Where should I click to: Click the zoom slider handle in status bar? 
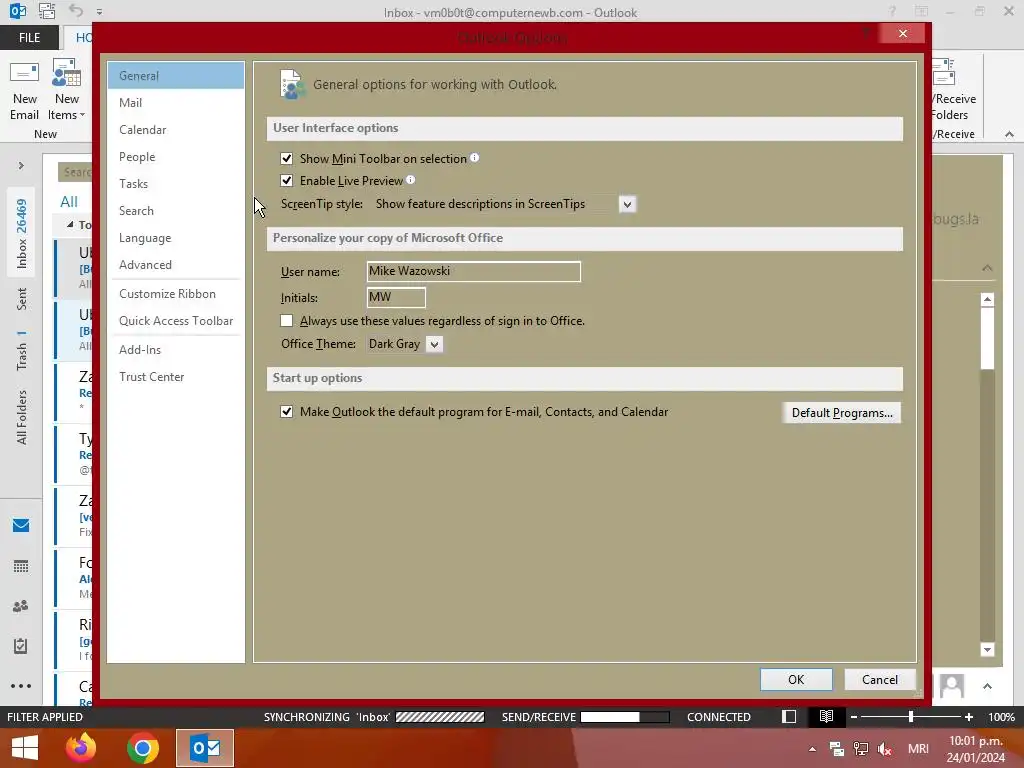click(x=911, y=717)
